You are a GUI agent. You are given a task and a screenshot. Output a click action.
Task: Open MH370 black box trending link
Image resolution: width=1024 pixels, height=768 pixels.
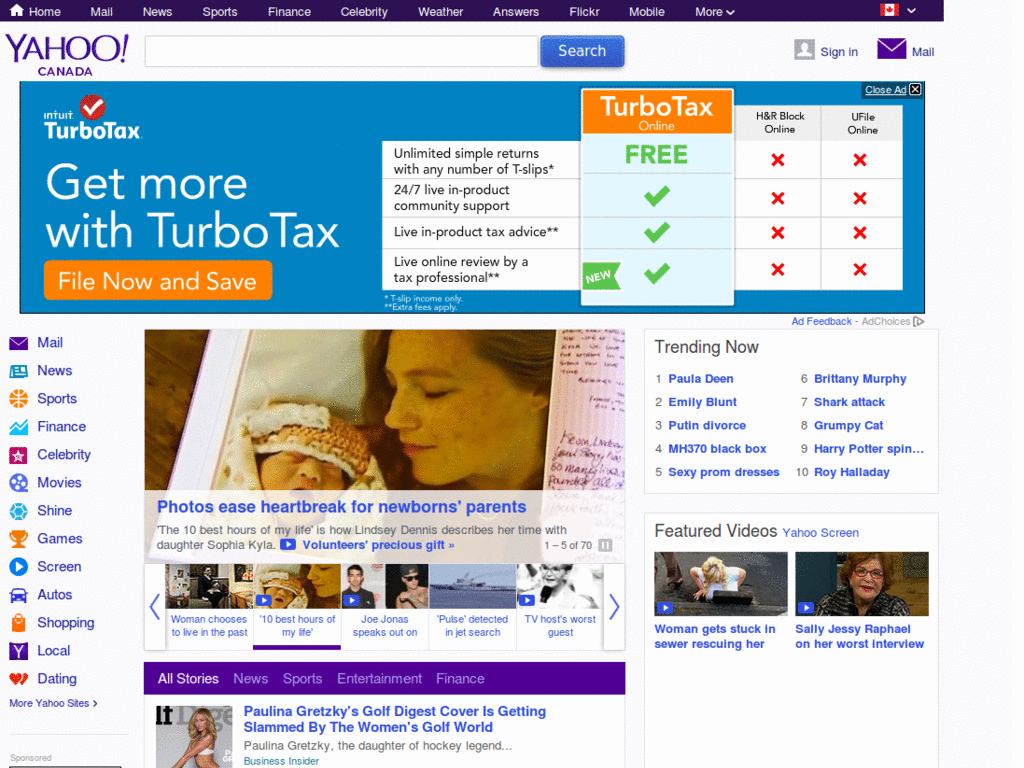(717, 449)
